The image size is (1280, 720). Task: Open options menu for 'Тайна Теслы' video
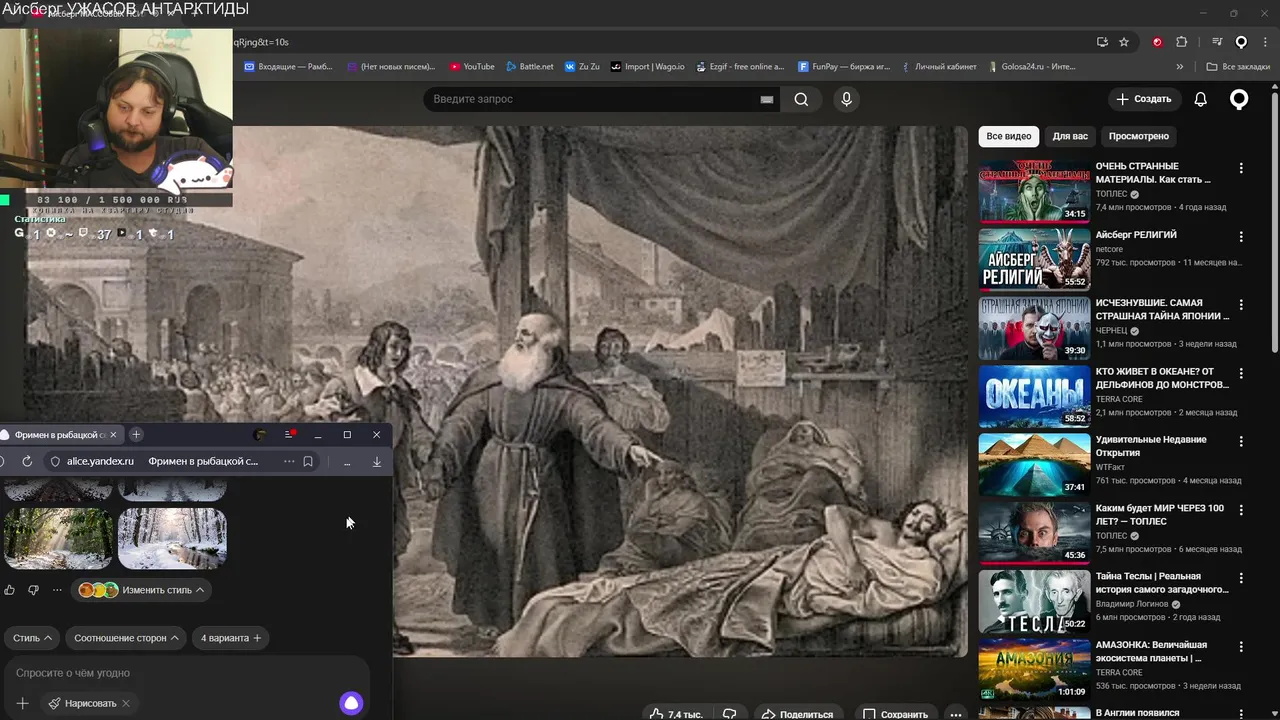click(x=1241, y=578)
